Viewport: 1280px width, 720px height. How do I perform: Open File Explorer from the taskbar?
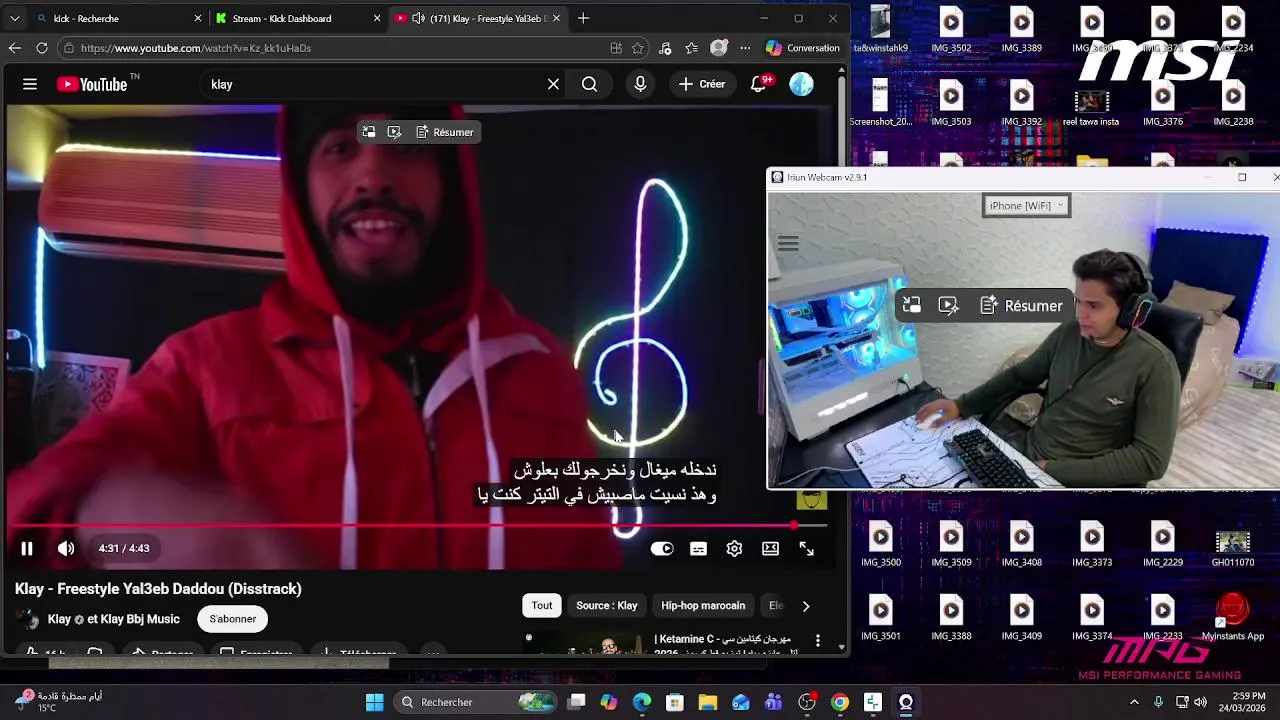707,702
